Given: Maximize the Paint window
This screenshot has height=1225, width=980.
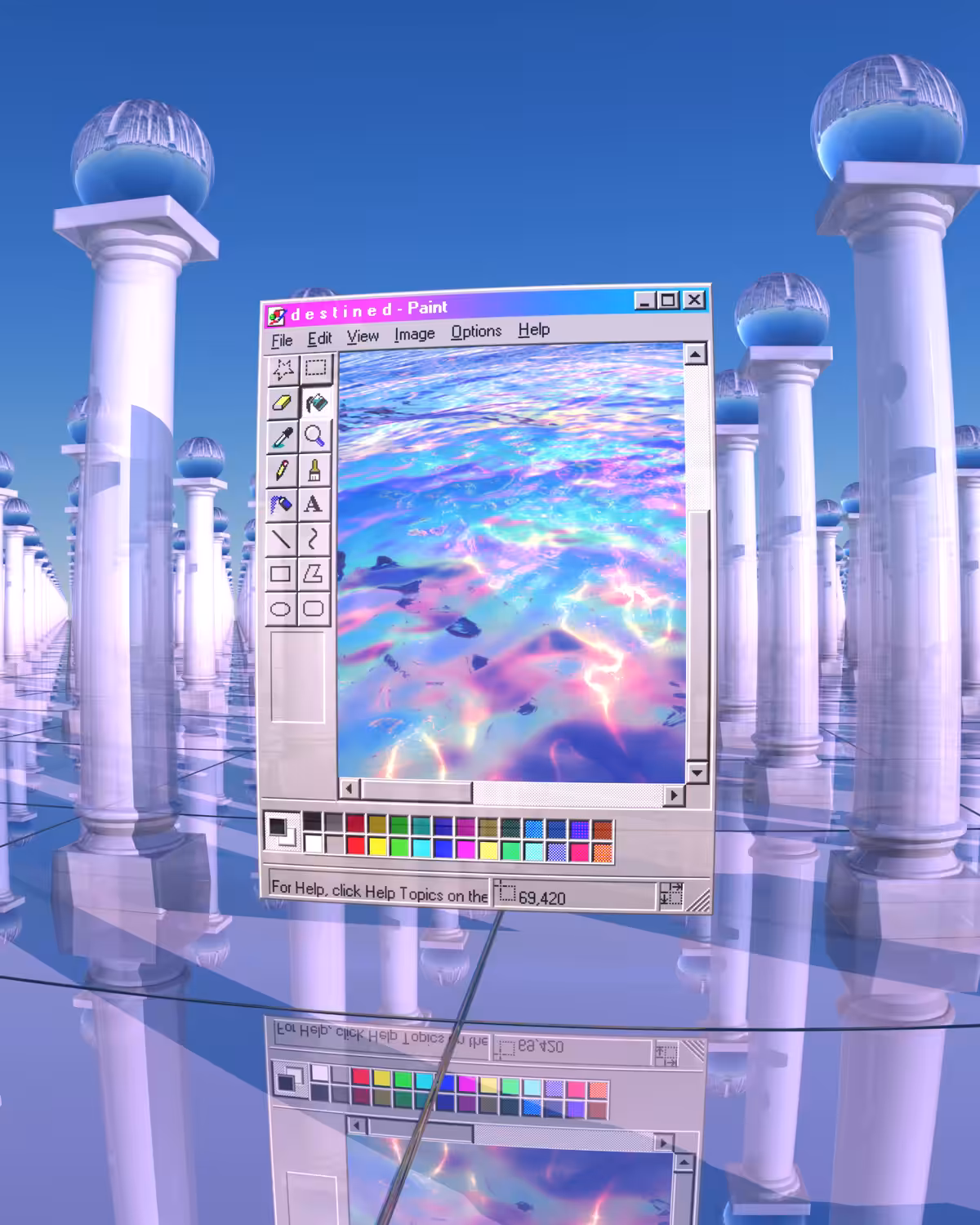Looking at the screenshot, I should tap(669, 301).
